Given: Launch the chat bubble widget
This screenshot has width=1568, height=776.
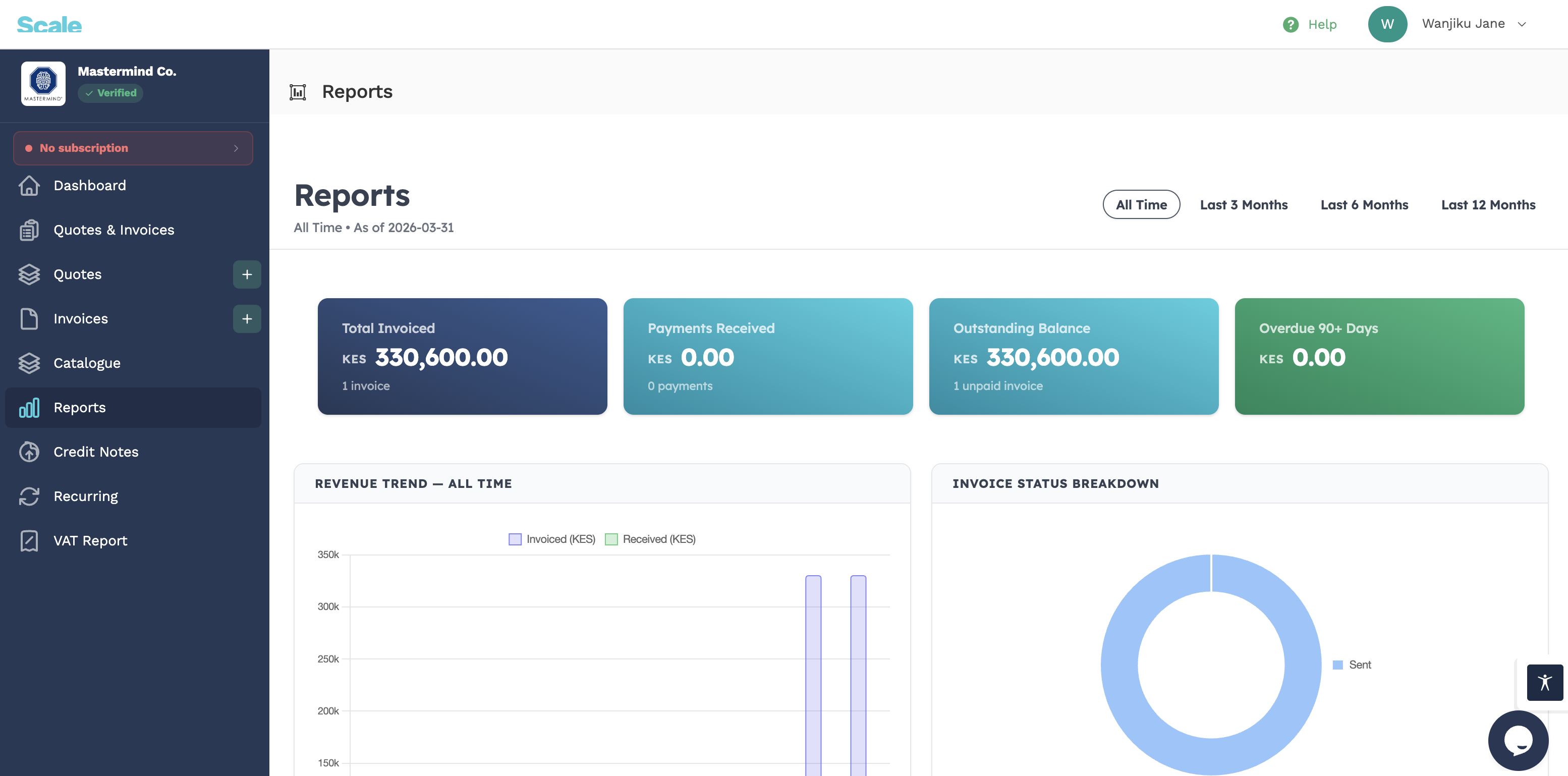Looking at the screenshot, I should pos(1518,741).
